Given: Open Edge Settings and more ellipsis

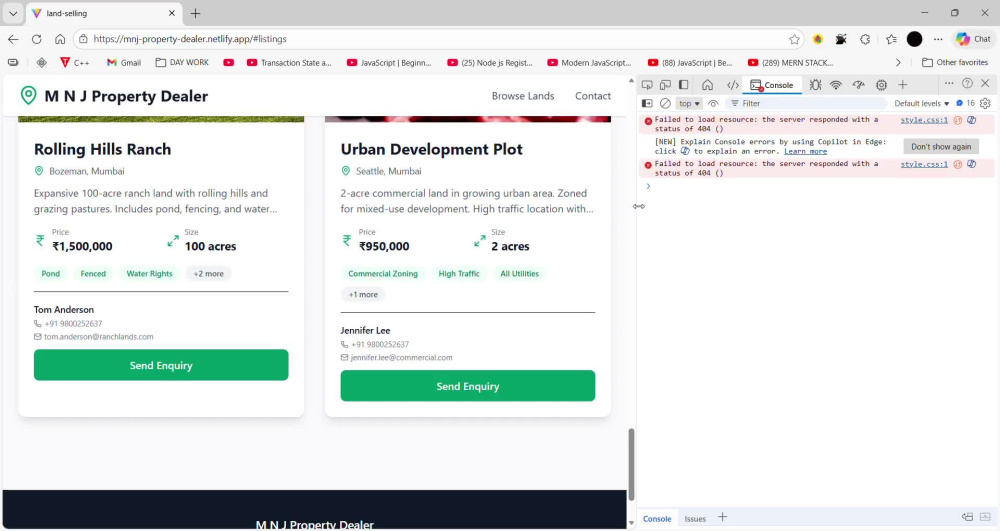Looking at the screenshot, I should point(938,39).
